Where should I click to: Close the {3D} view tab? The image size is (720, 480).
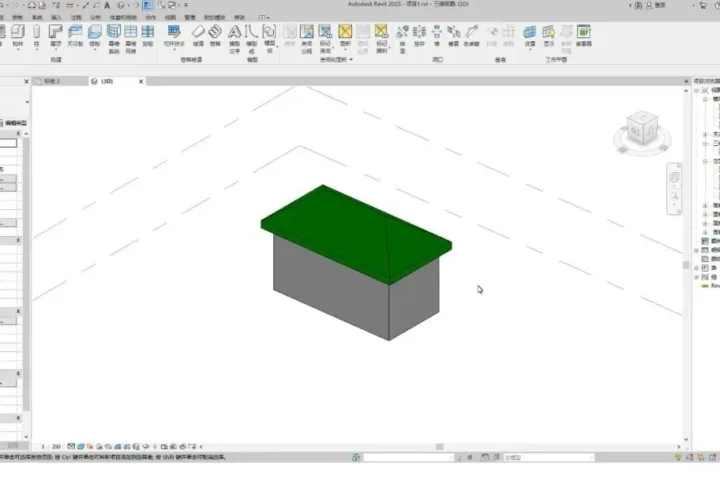point(141,81)
